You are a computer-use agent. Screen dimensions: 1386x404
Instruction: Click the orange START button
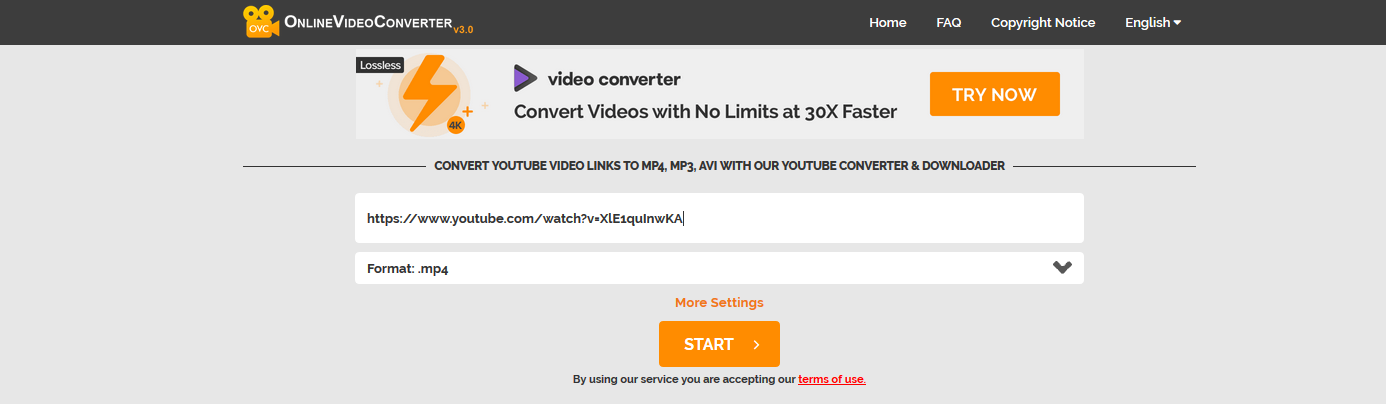coord(719,344)
